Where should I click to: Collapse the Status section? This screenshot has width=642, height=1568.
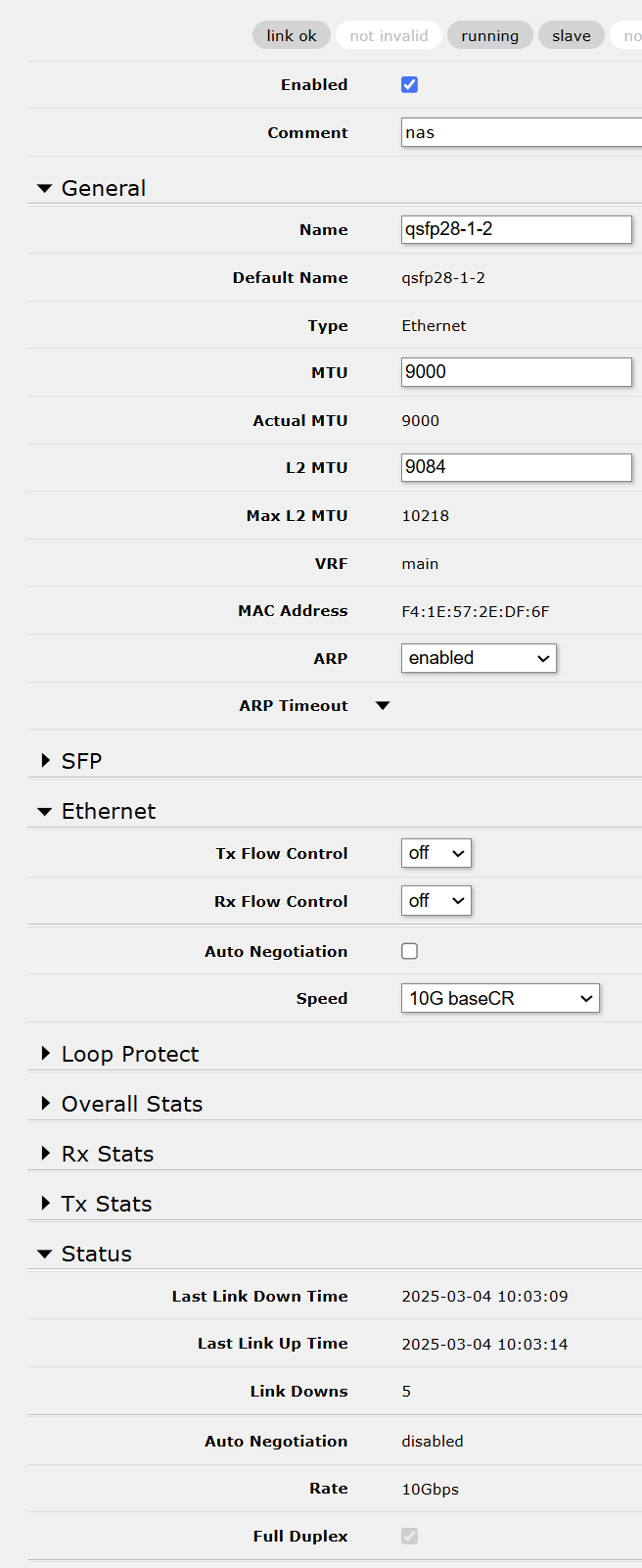(45, 1253)
